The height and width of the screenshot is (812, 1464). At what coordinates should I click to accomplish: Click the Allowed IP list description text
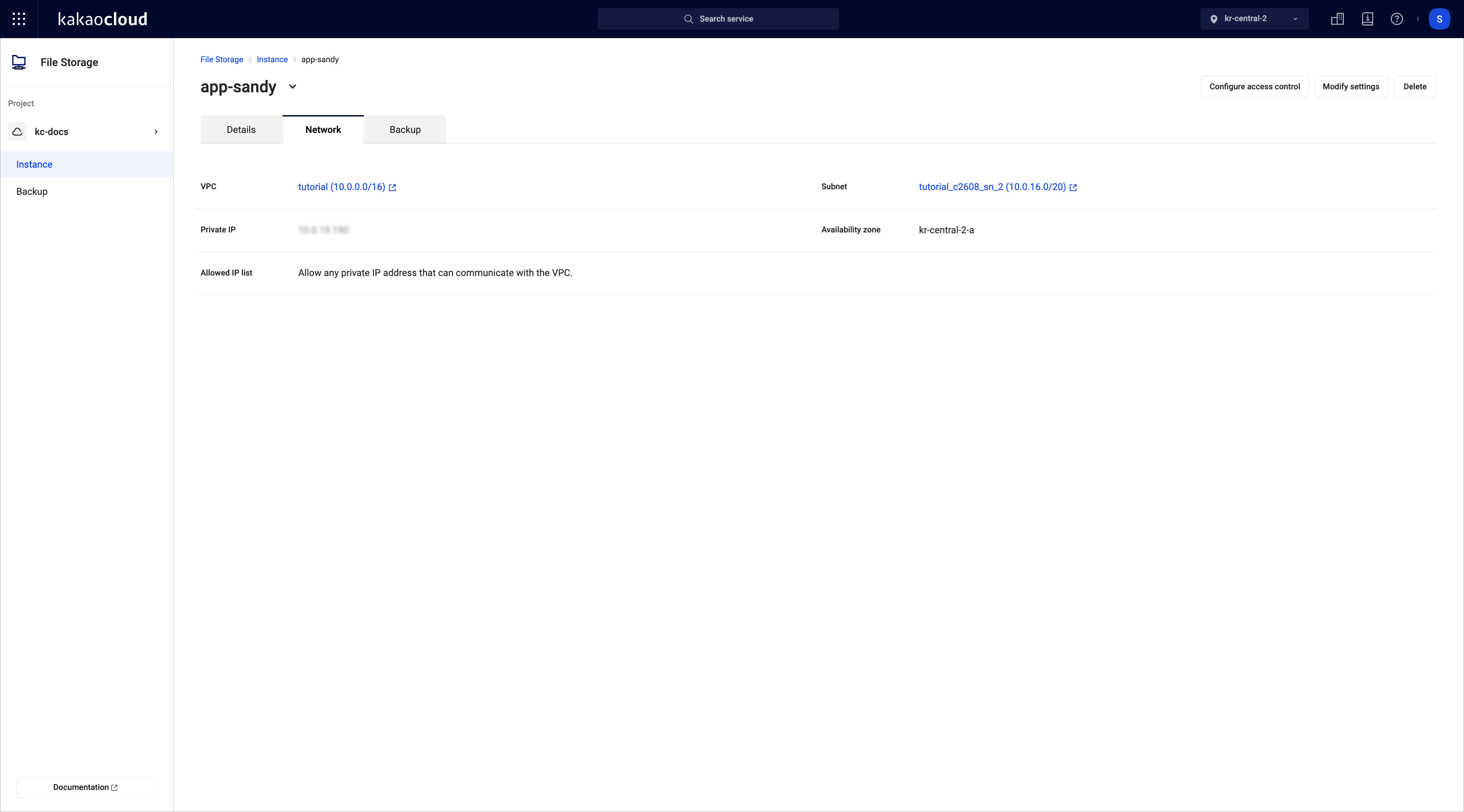click(435, 273)
